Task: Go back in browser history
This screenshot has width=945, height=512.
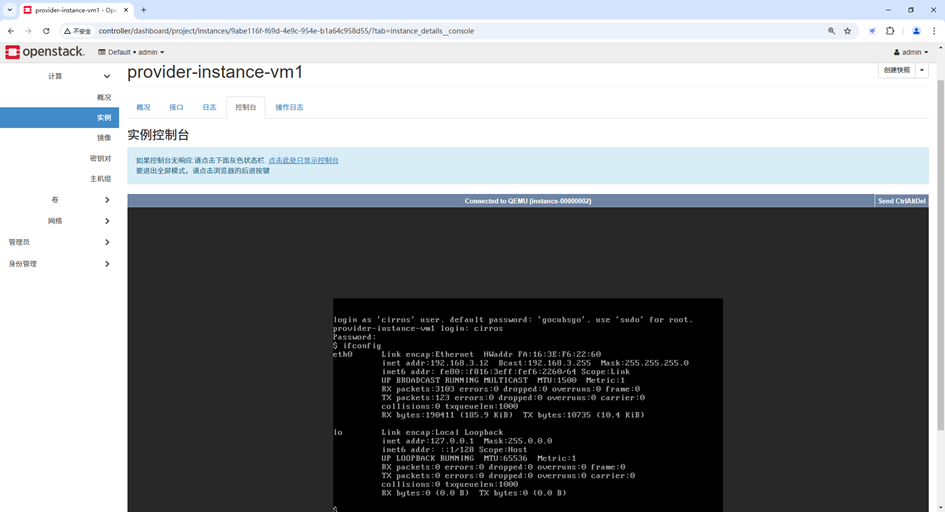Action: pos(11,31)
